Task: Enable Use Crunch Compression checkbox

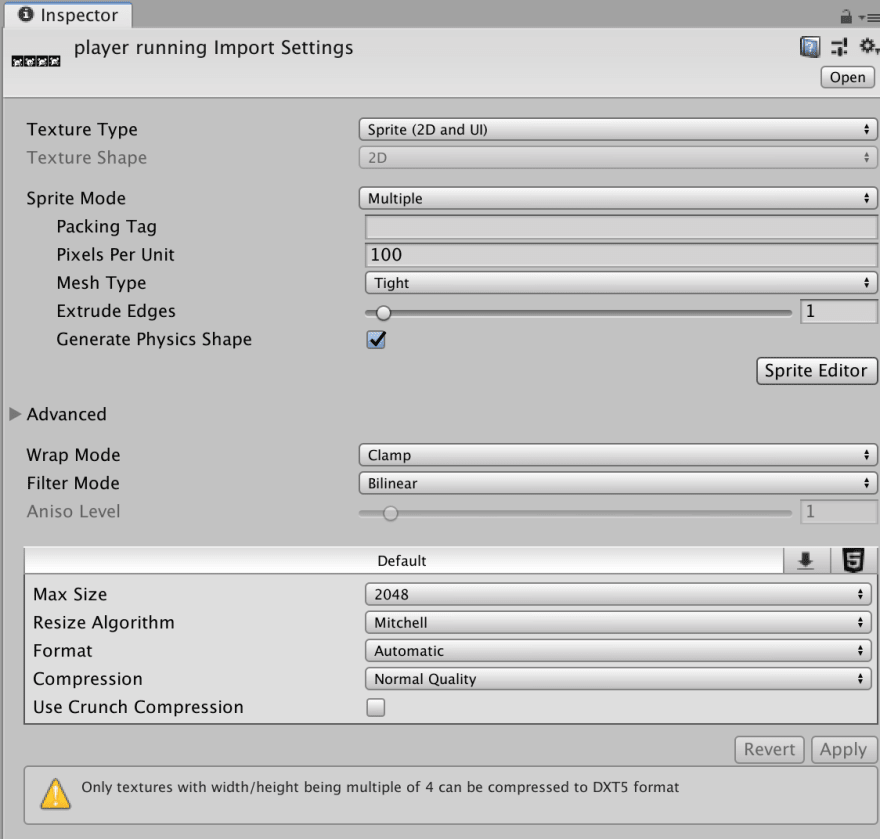Action: pos(375,708)
